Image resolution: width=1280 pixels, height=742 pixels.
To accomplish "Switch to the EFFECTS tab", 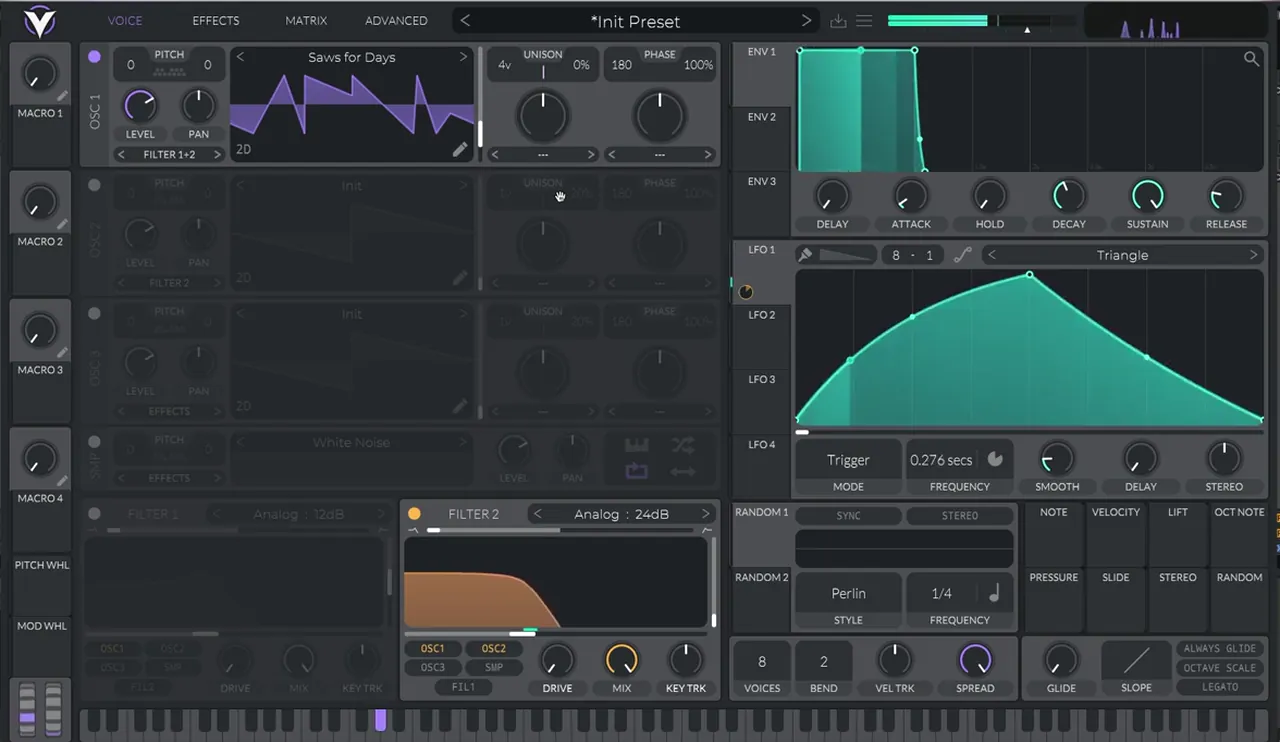I will click(x=216, y=21).
